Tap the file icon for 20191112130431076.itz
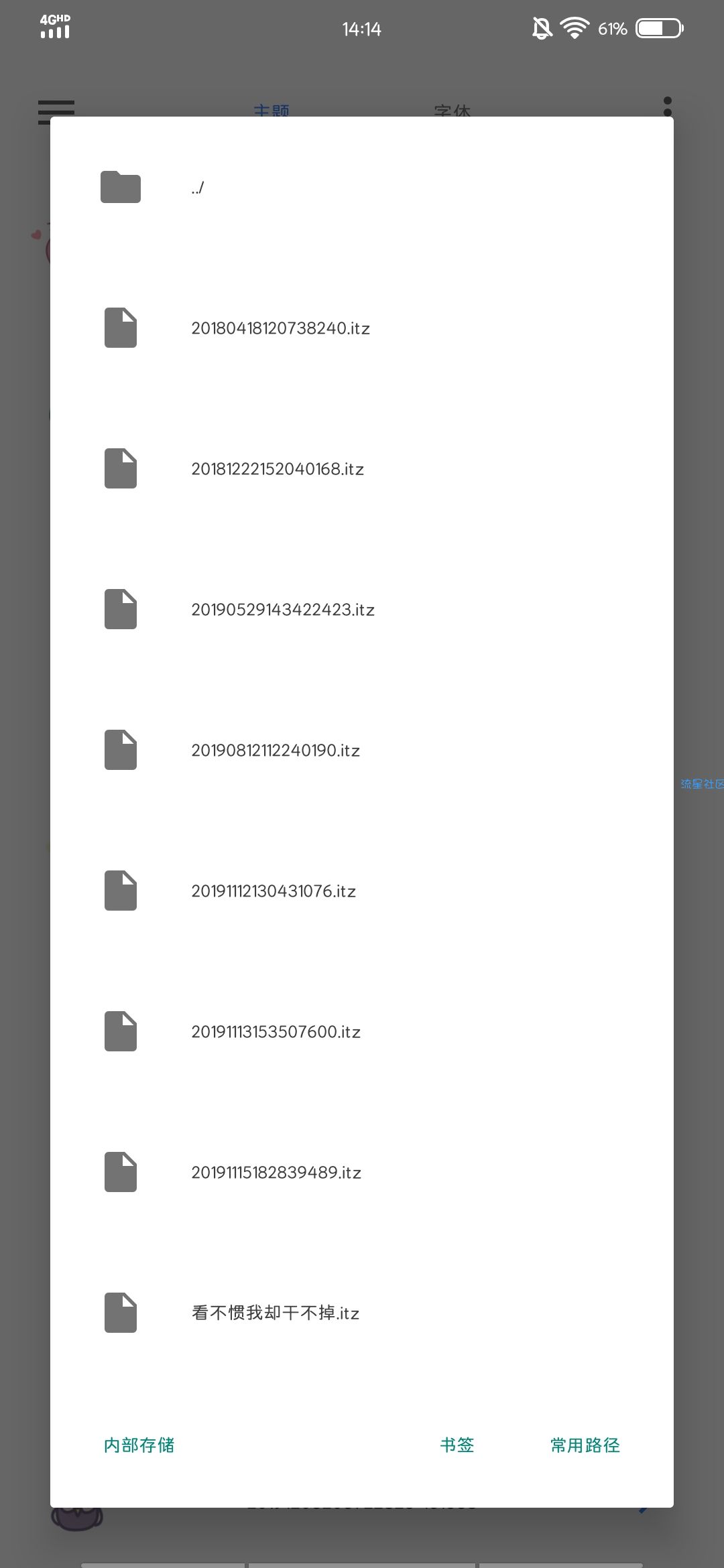724x1568 pixels. pos(121,891)
